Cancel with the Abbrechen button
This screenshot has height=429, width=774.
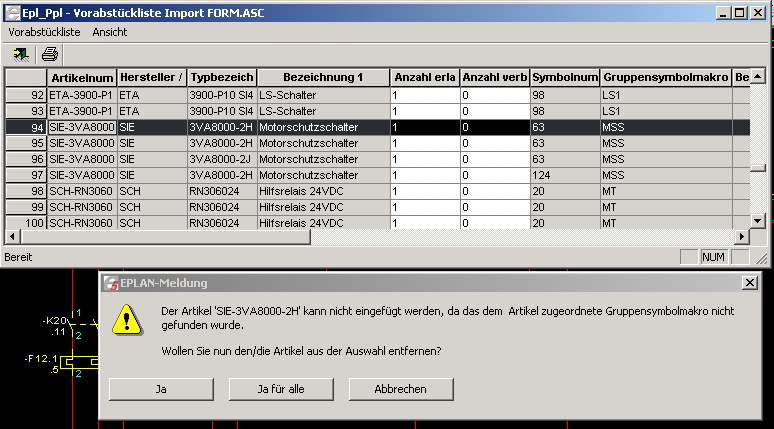pos(401,389)
